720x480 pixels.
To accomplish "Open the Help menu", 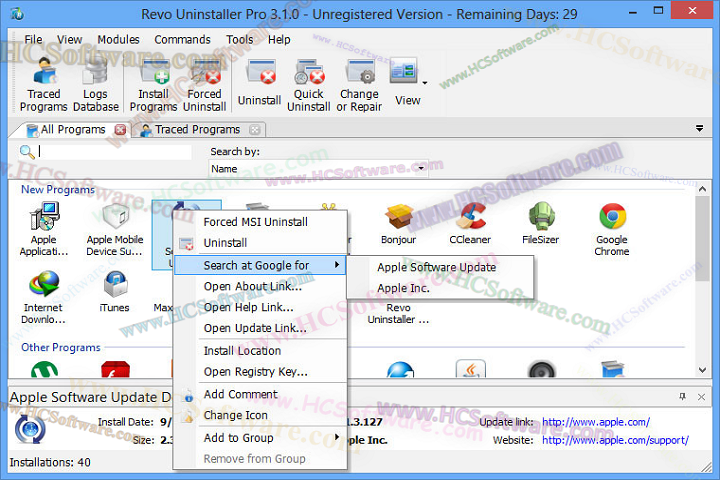I will [279, 40].
